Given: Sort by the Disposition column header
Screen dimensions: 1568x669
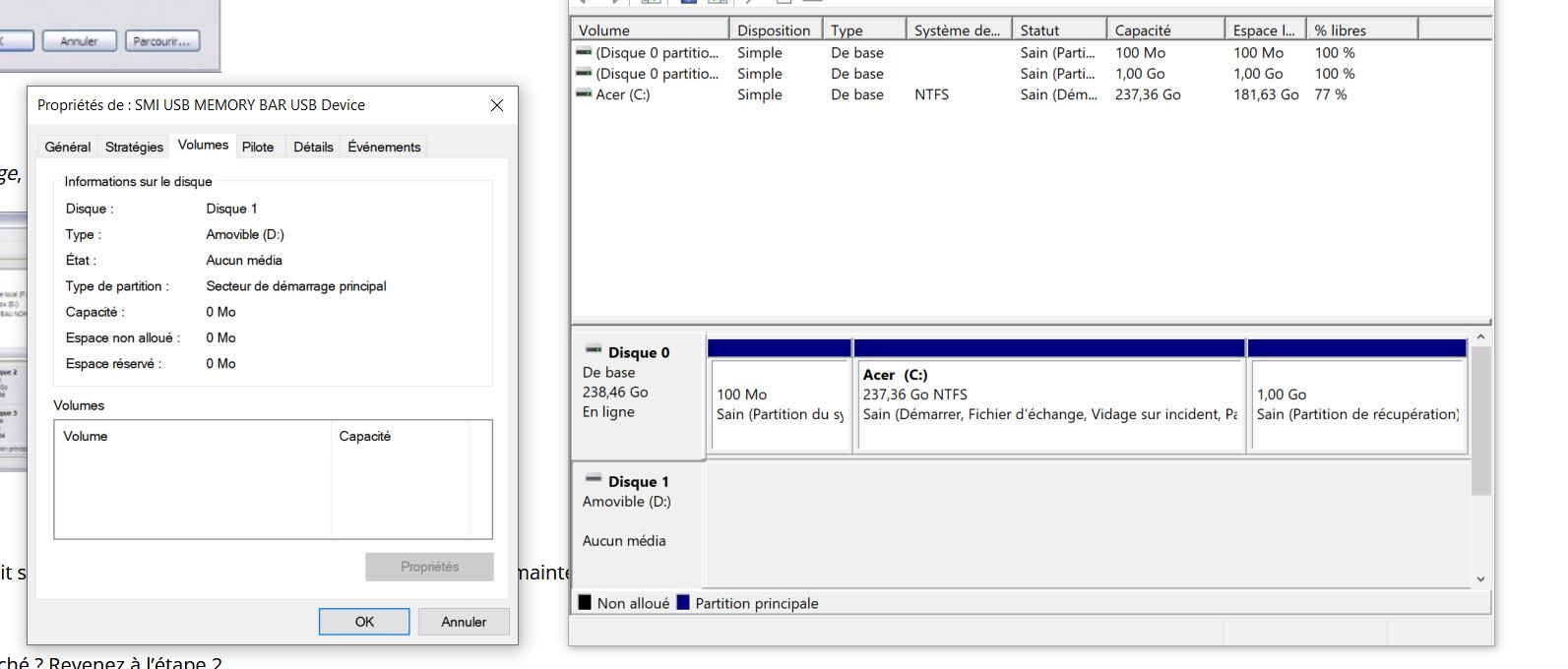Looking at the screenshot, I should pyautogui.click(x=777, y=30).
